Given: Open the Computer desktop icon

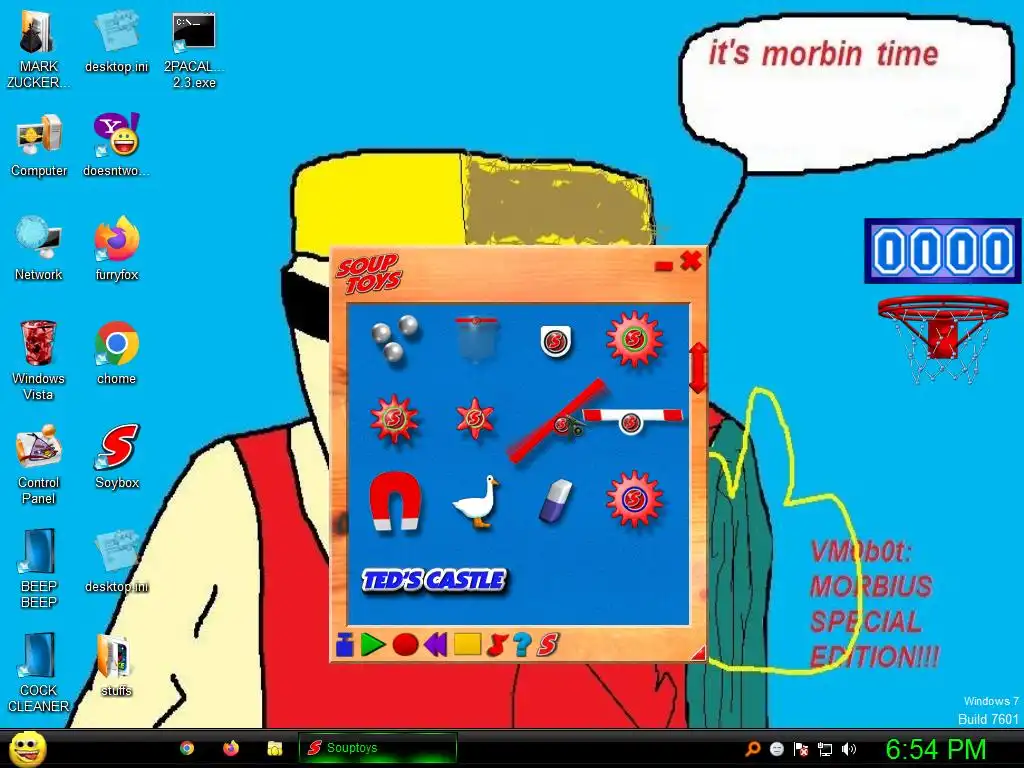Looking at the screenshot, I should point(39,146).
